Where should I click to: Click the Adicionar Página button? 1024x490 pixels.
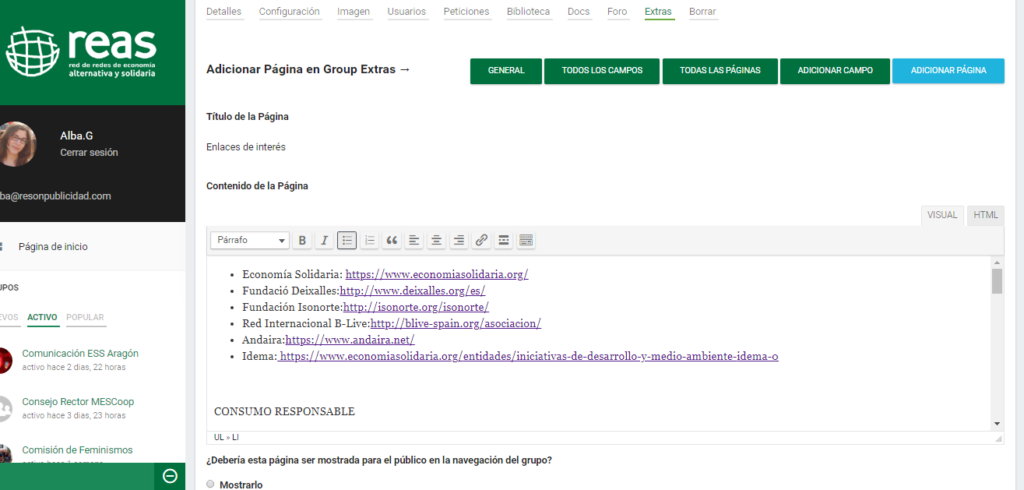(x=948, y=71)
